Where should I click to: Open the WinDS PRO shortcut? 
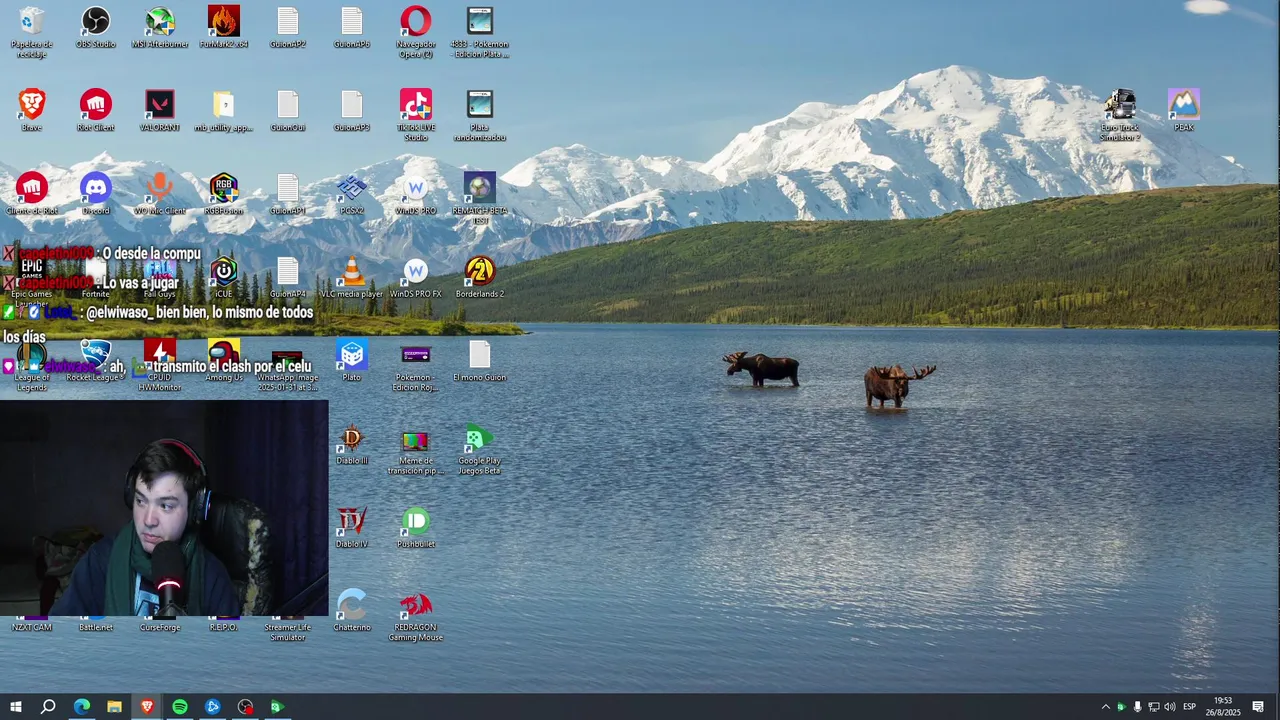(416, 193)
